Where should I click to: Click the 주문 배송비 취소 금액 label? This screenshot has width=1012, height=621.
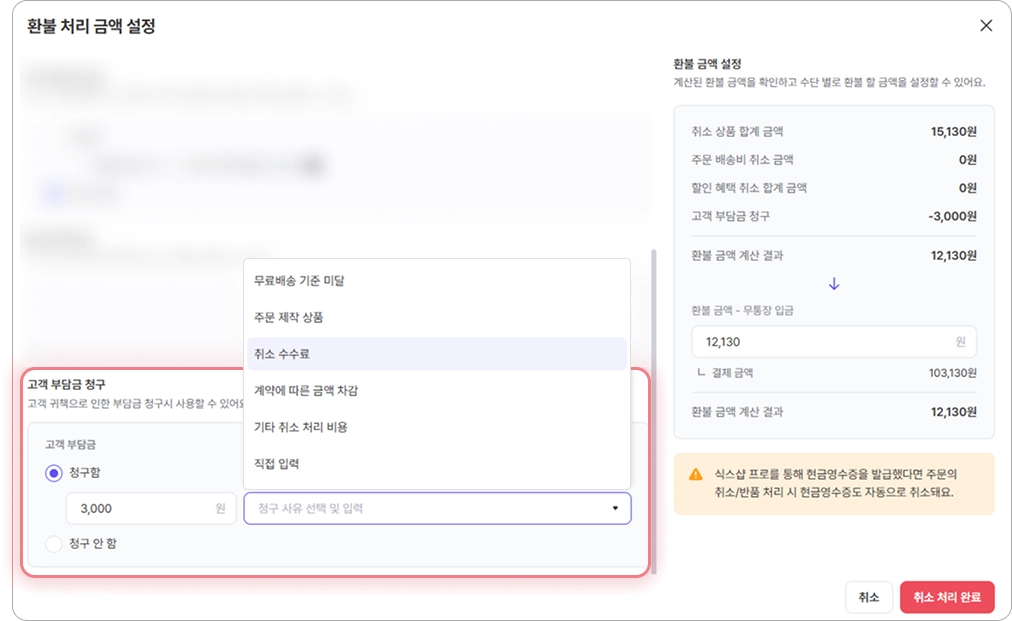[x=742, y=160]
